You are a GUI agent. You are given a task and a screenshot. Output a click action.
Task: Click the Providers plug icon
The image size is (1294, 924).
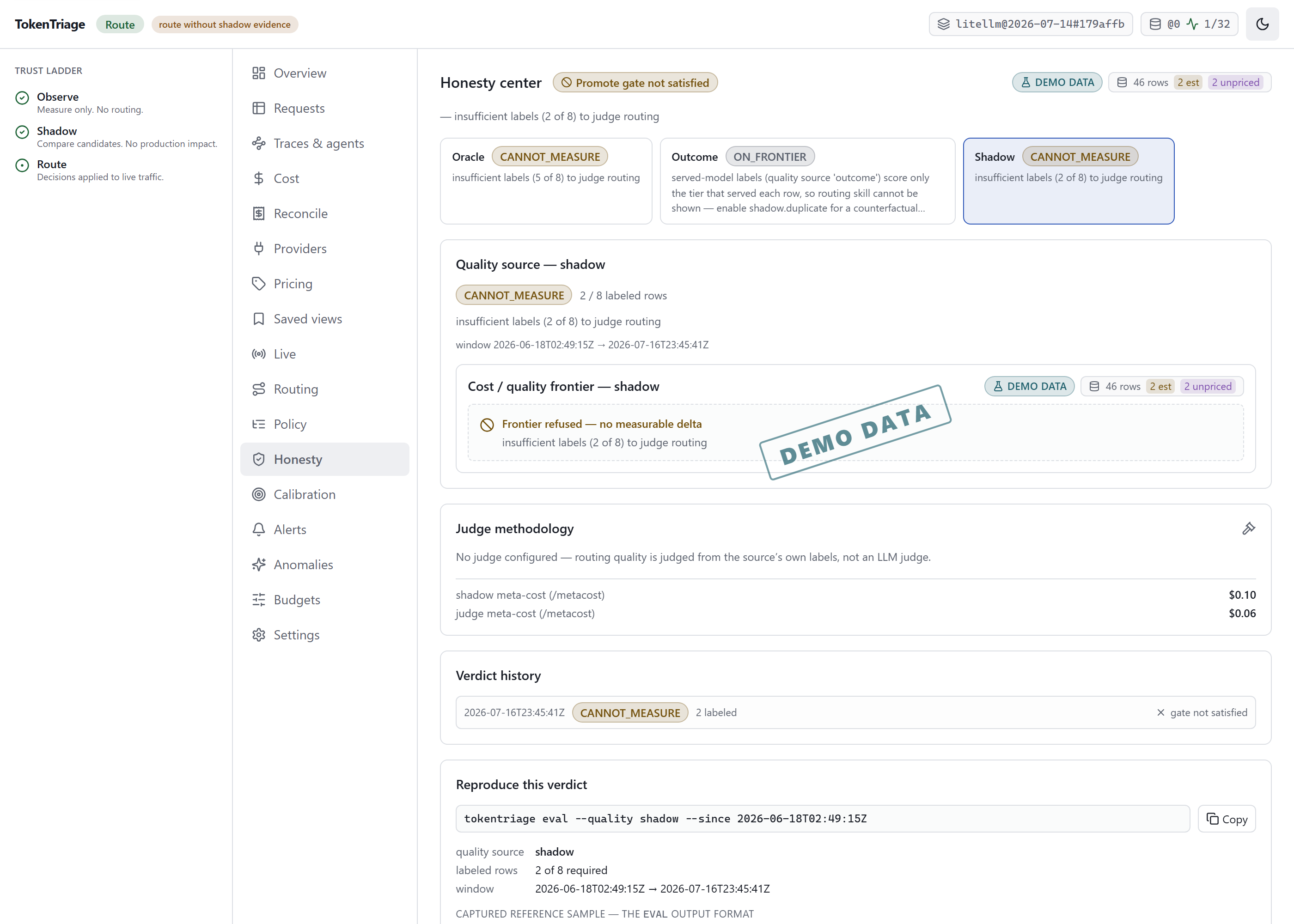259,249
